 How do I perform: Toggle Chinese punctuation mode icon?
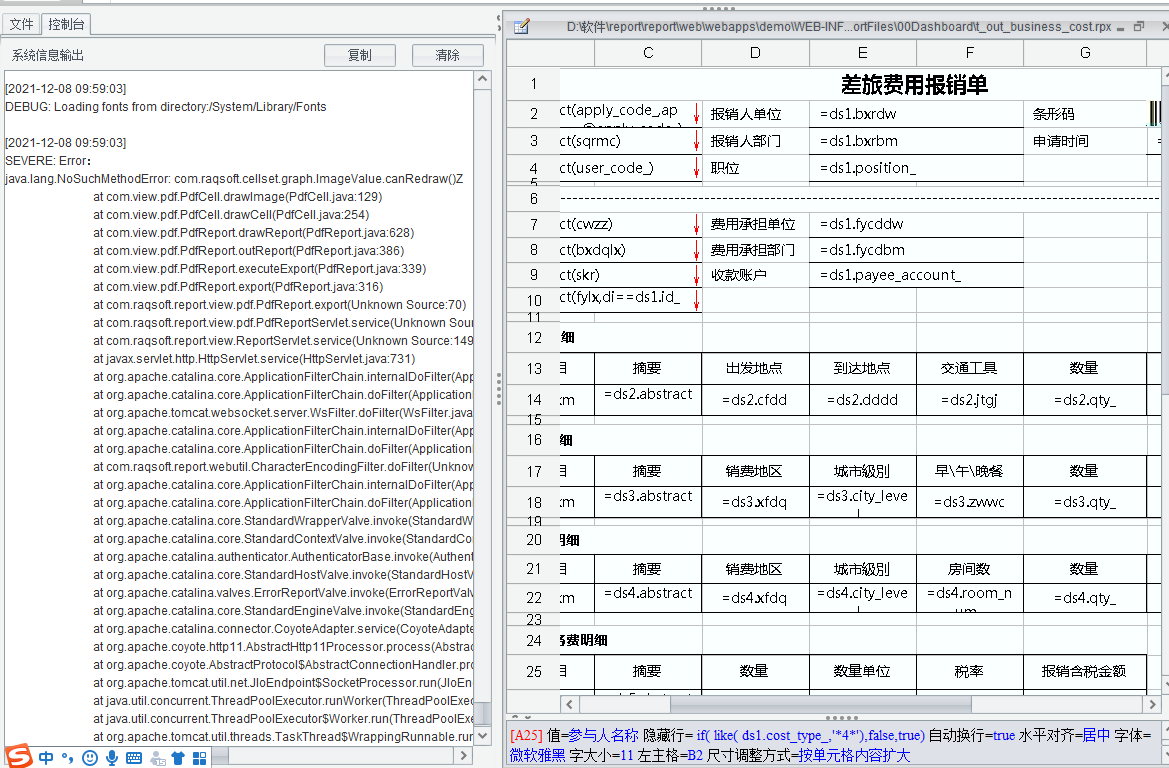tap(68, 758)
